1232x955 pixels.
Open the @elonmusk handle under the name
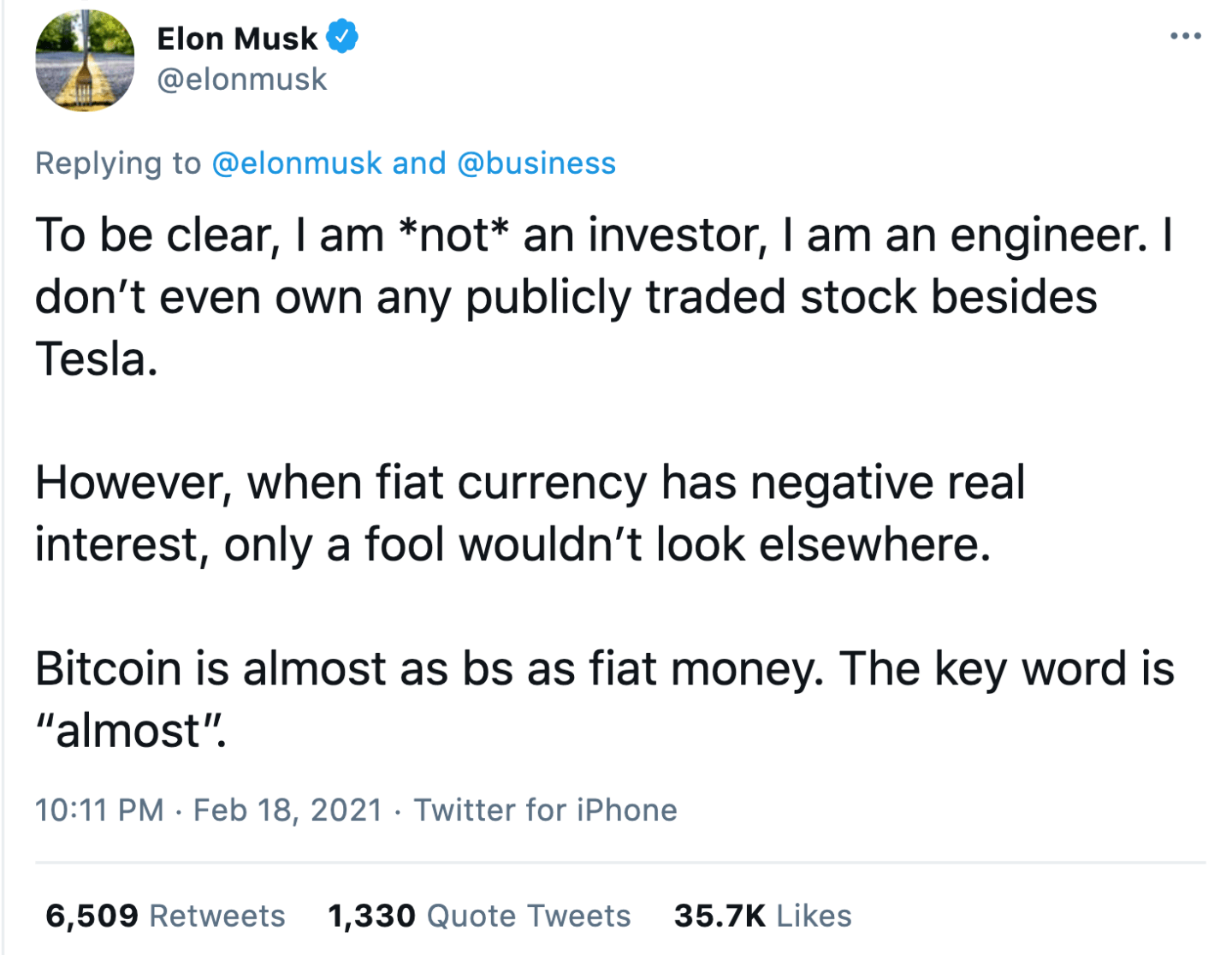coord(242,80)
